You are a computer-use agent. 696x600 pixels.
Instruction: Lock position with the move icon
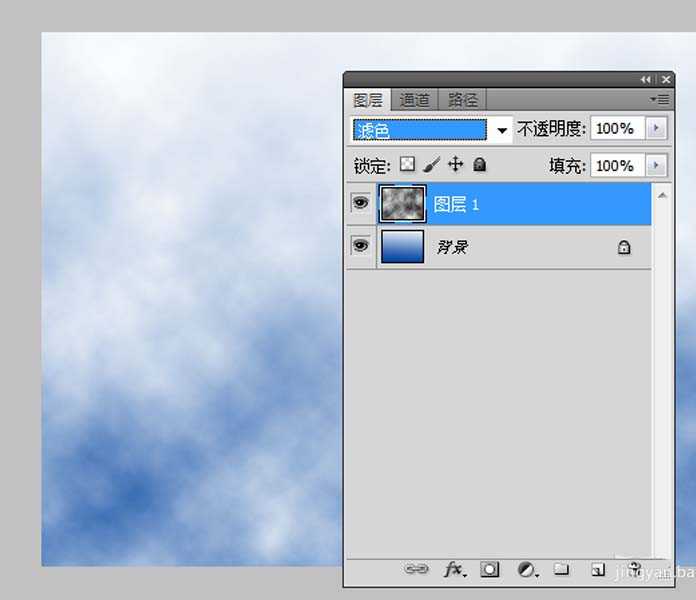(x=455, y=165)
